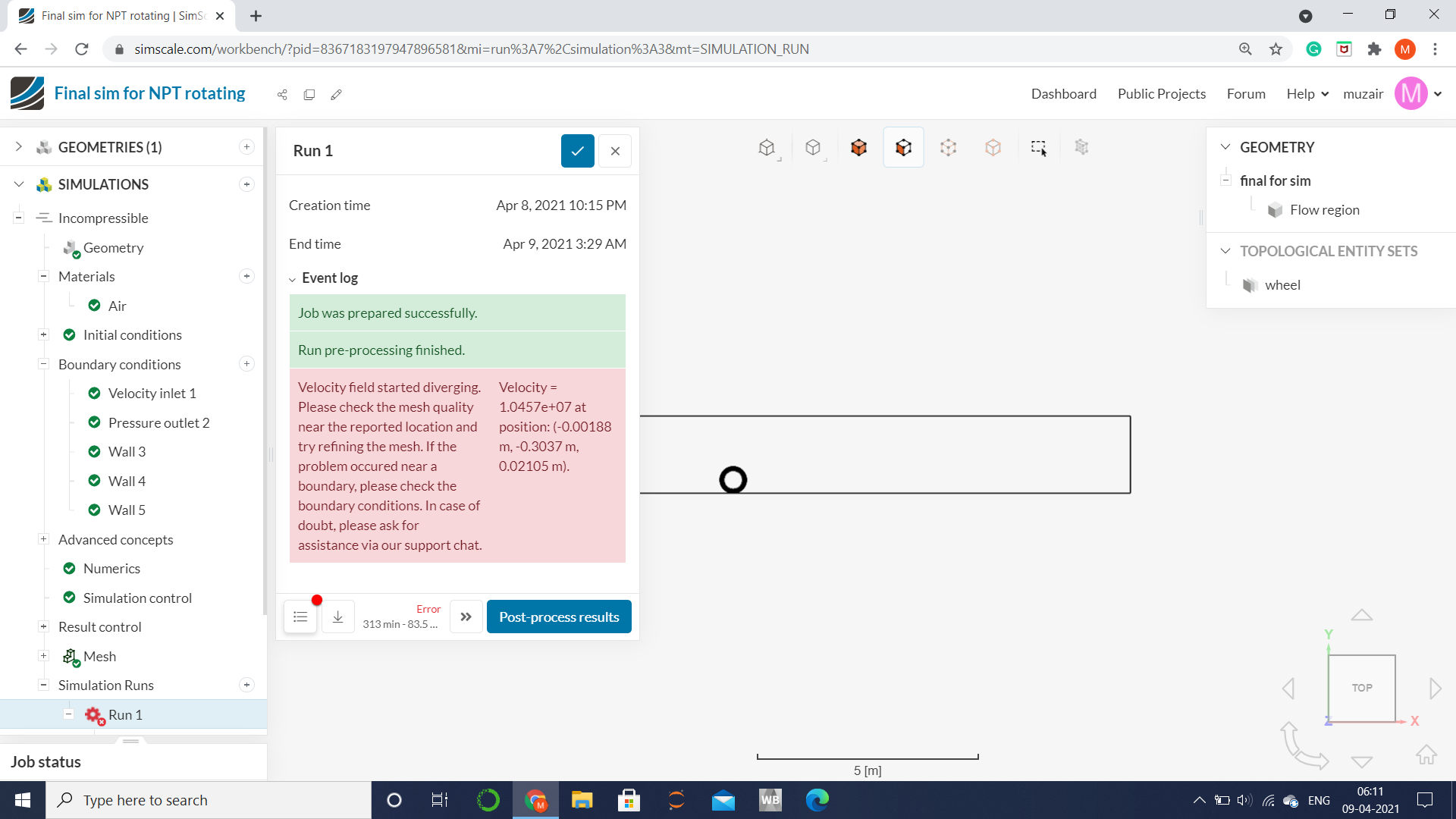Click the download results arrow icon

(x=338, y=617)
